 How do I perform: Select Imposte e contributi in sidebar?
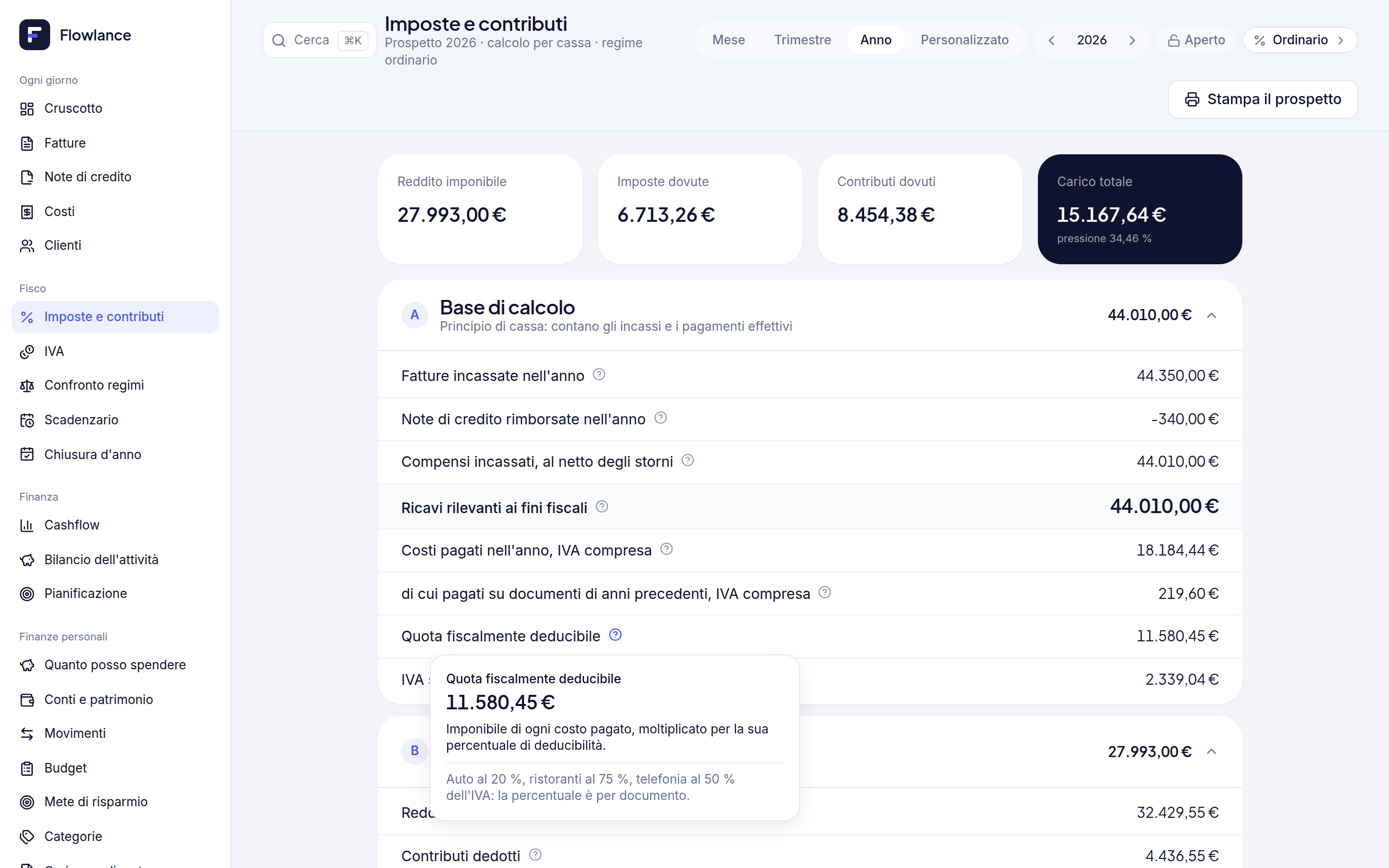coord(115,317)
